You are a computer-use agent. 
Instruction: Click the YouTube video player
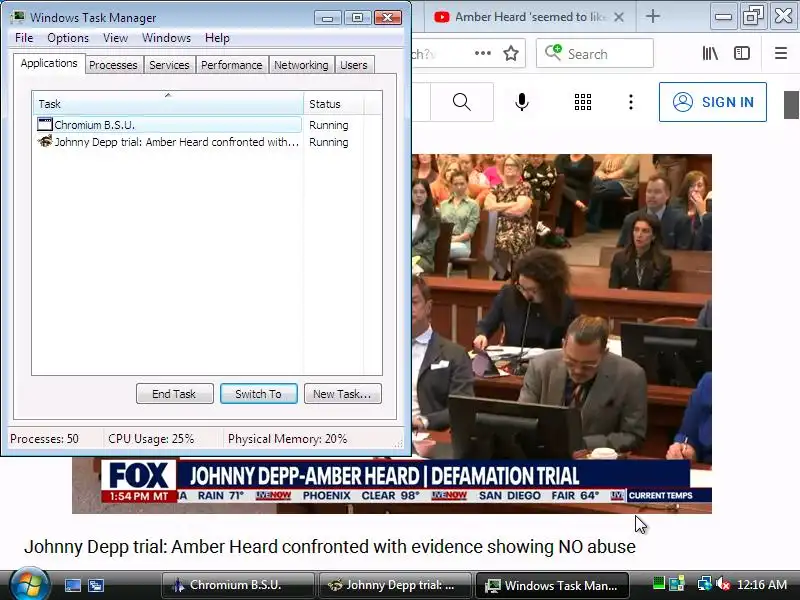click(561, 332)
